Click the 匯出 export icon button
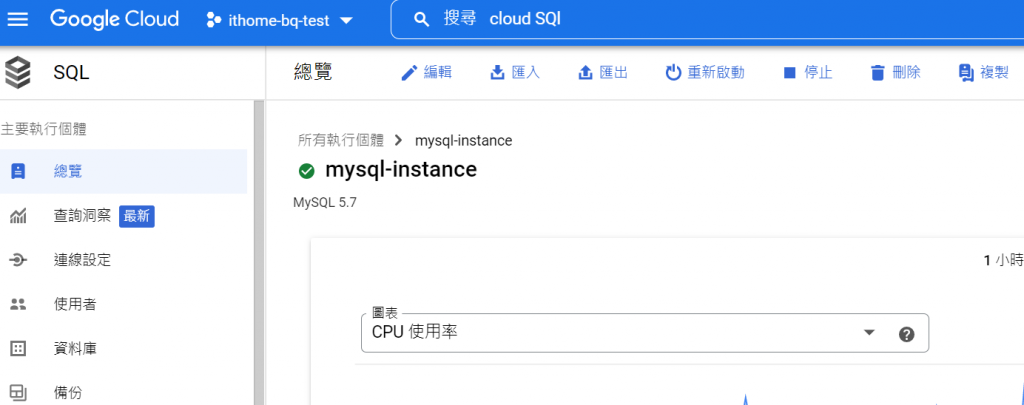 602,73
